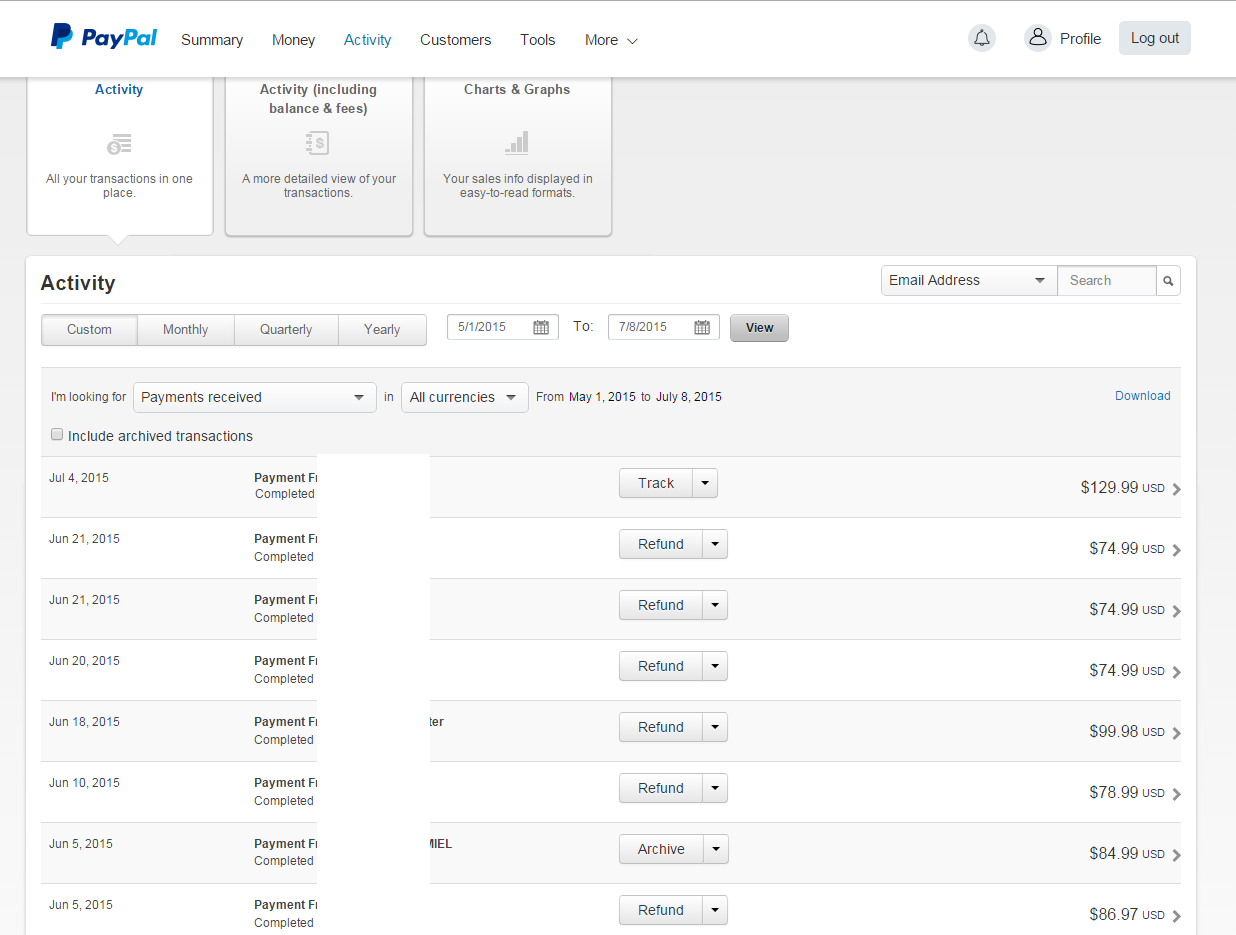This screenshot has height=935, width=1236.
Task: Expand the All currencies dropdown
Action: click(x=464, y=397)
